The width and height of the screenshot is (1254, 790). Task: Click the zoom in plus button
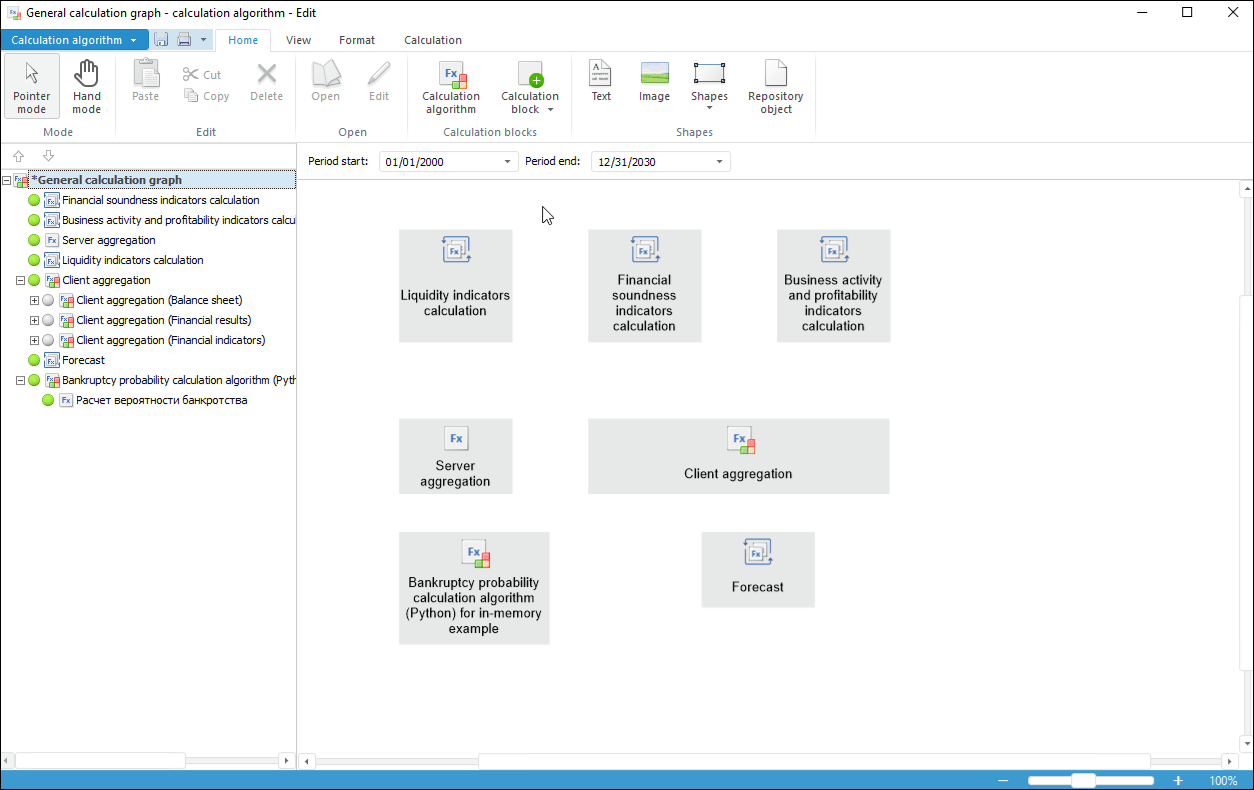click(x=1178, y=781)
